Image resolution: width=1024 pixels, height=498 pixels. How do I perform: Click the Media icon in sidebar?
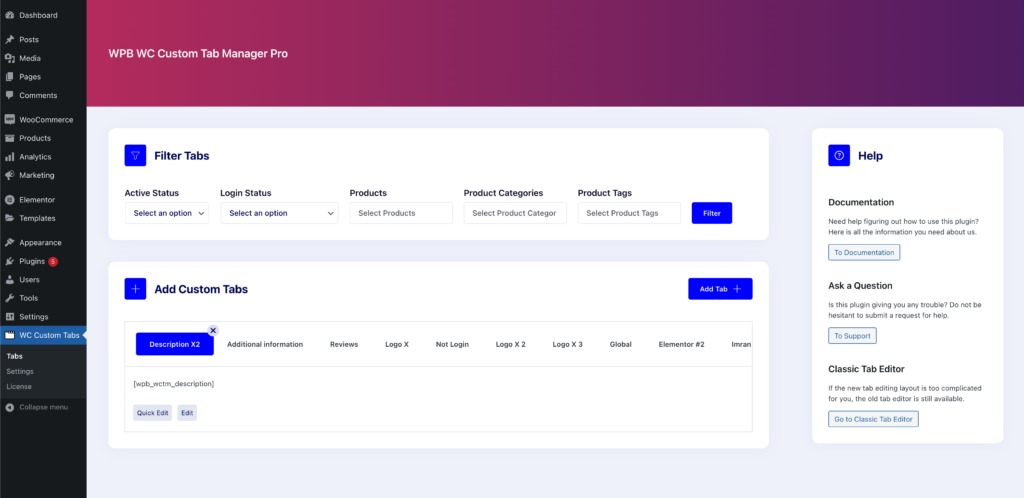coord(9,58)
